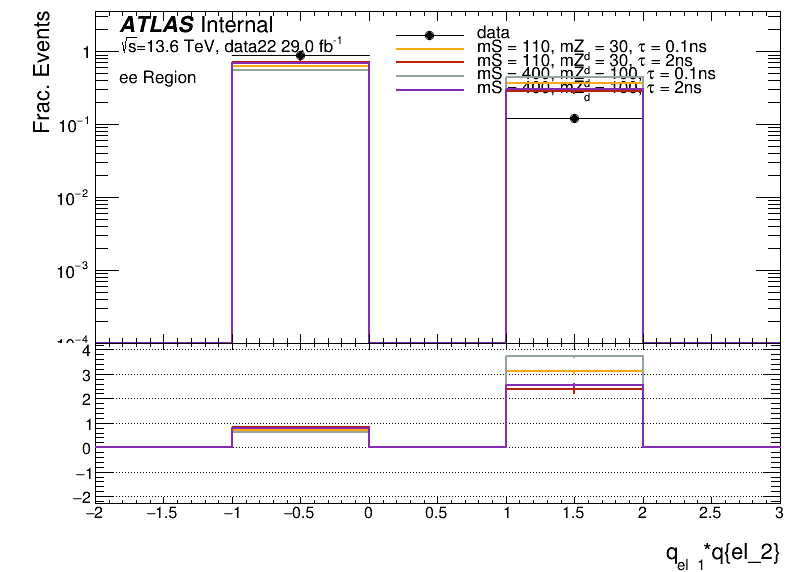Click the orange line sample in the legend
796x572 pixels.
(429, 48)
